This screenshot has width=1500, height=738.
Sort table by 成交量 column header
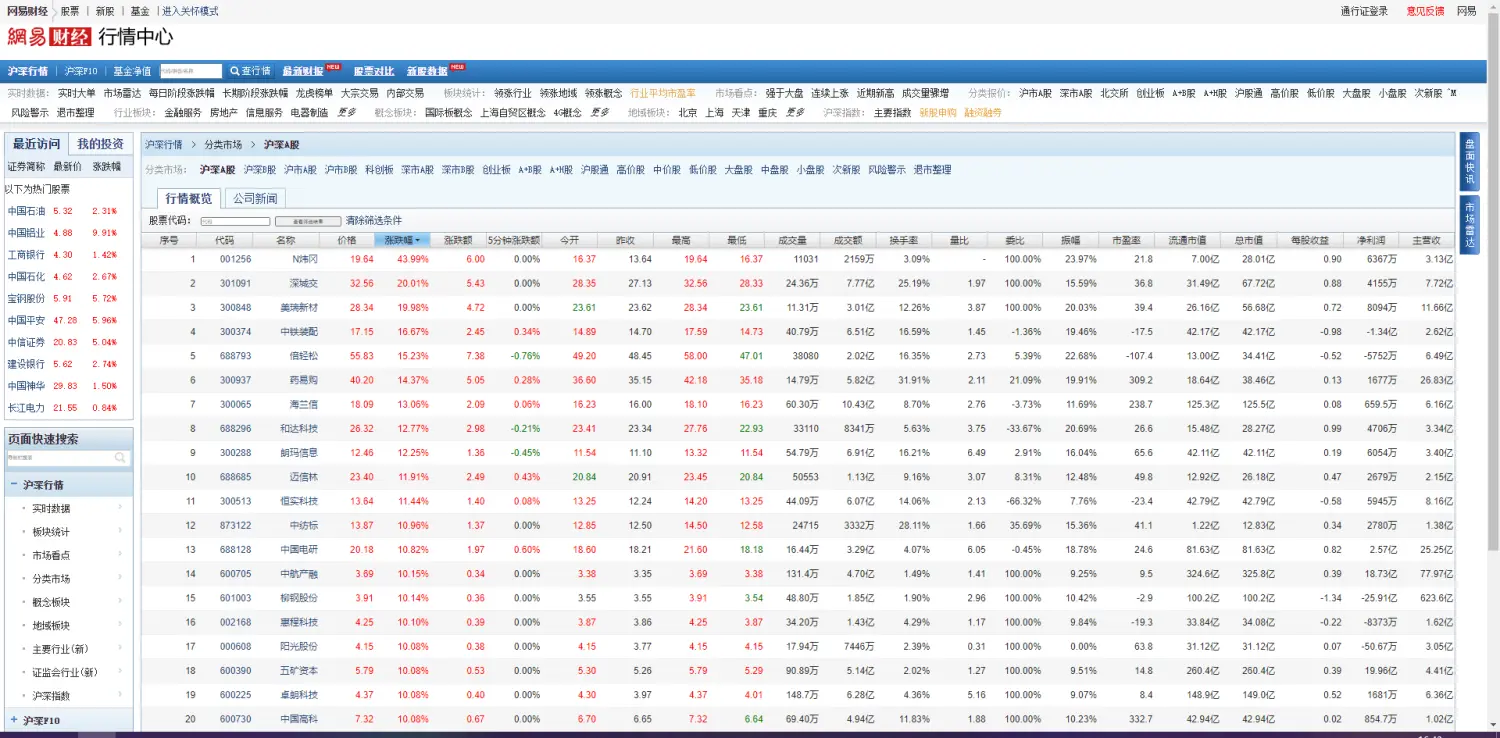click(x=792, y=240)
